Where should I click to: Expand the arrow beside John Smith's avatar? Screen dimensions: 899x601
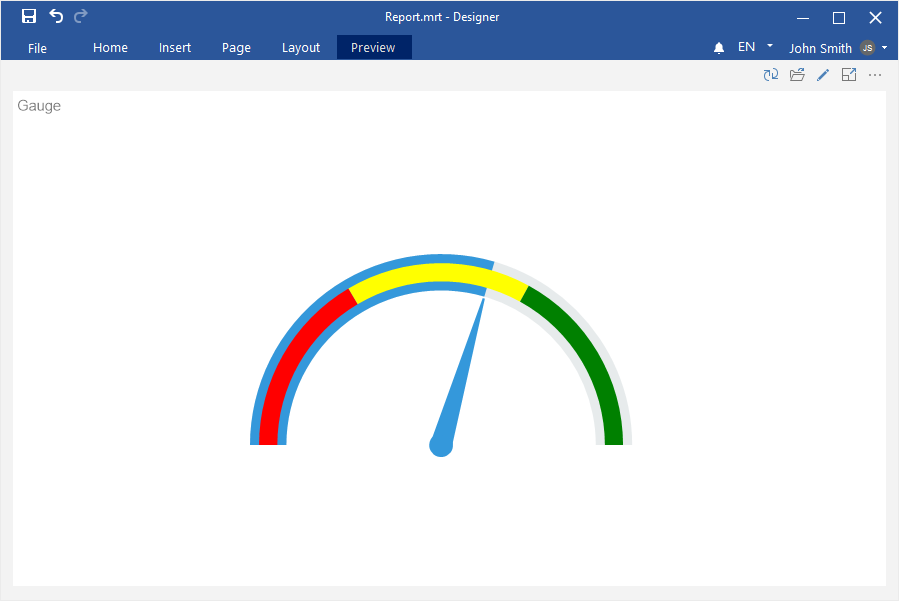tap(885, 47)
